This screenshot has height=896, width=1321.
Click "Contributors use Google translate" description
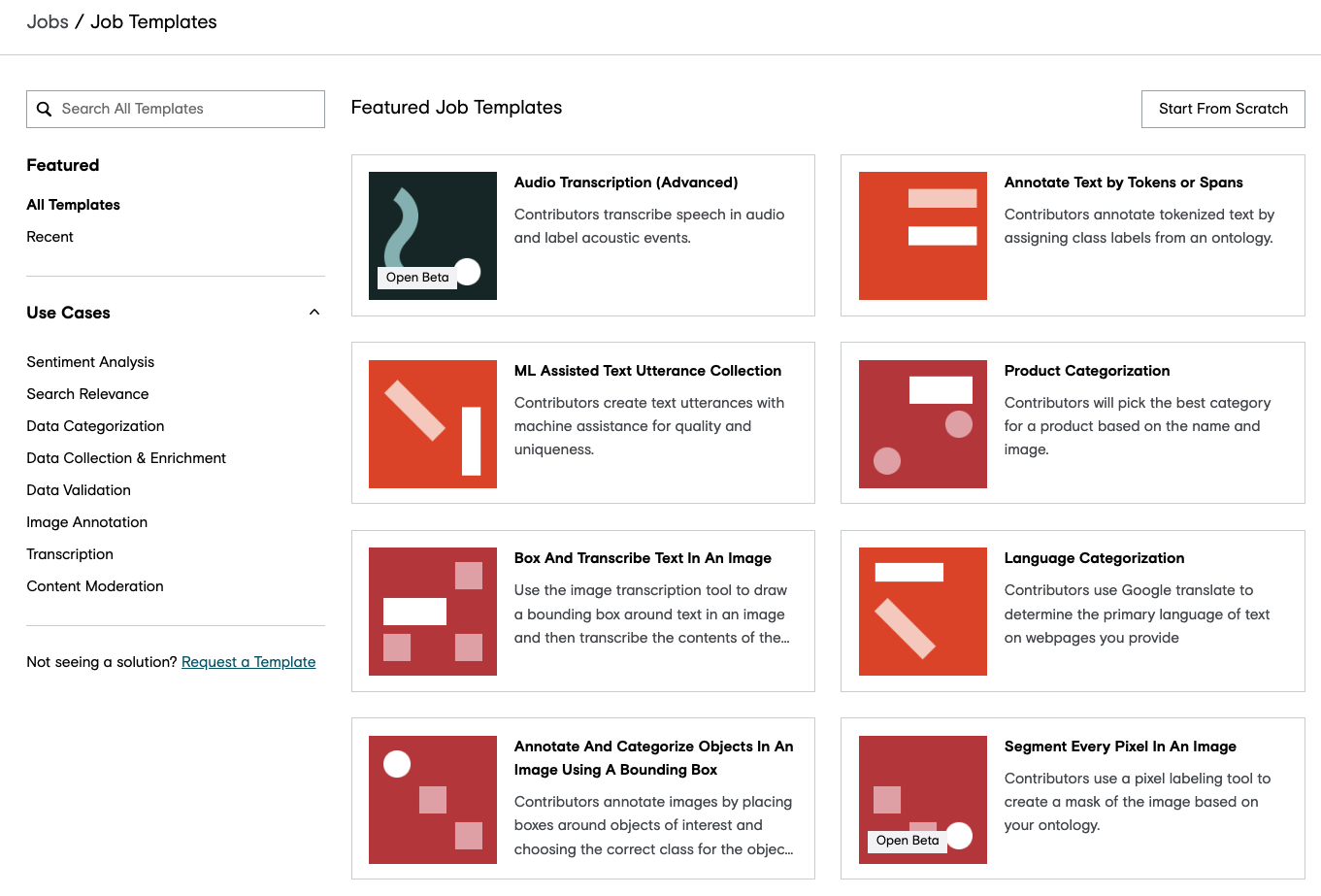1138,614
